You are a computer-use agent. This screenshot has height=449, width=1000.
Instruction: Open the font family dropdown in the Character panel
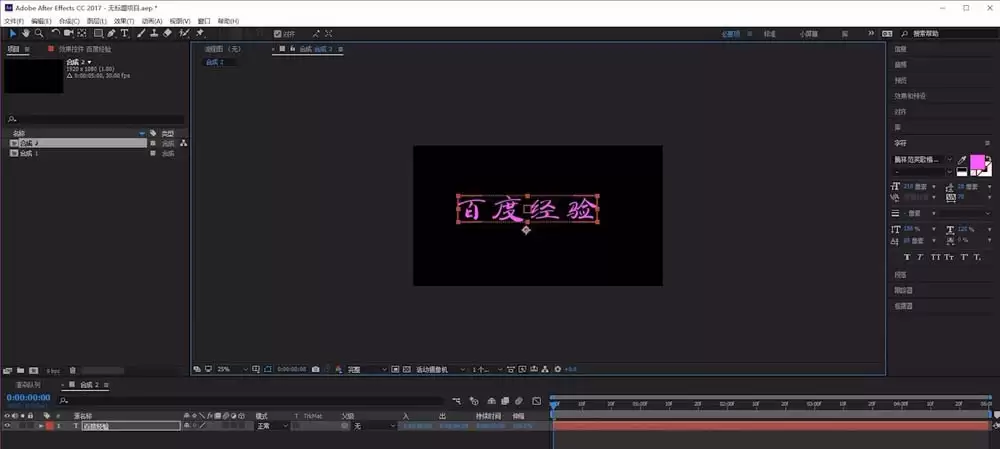(x=922, y=159)
